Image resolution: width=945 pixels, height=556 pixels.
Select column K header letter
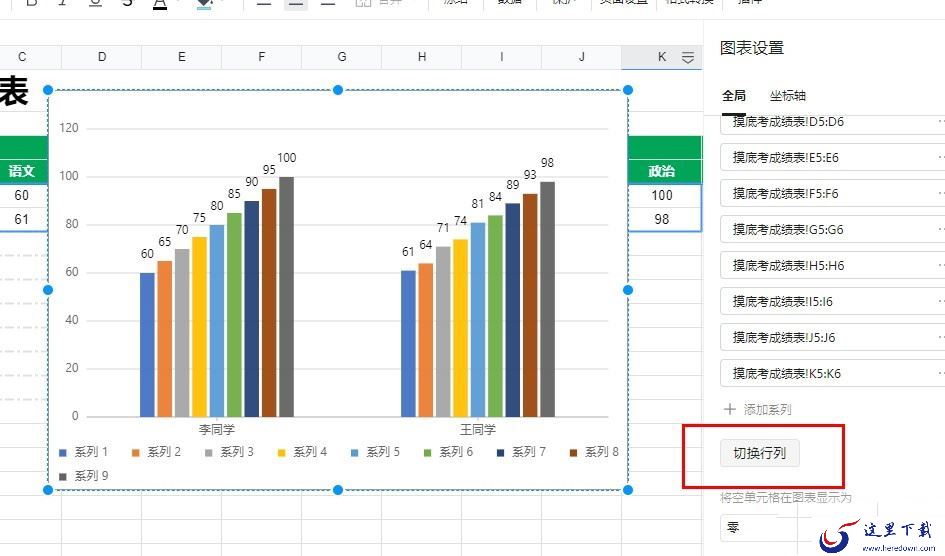pyautogui.click(x=662, y=57)
